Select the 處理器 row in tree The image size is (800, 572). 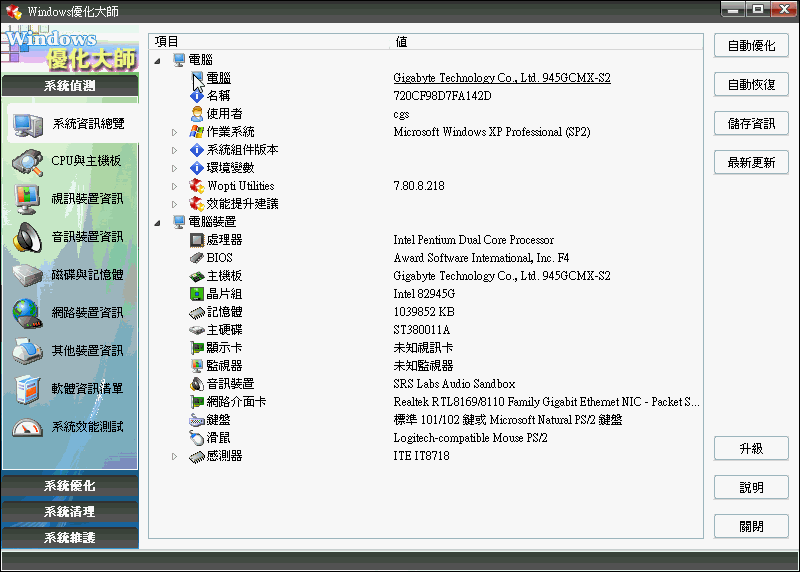point(224,240)
